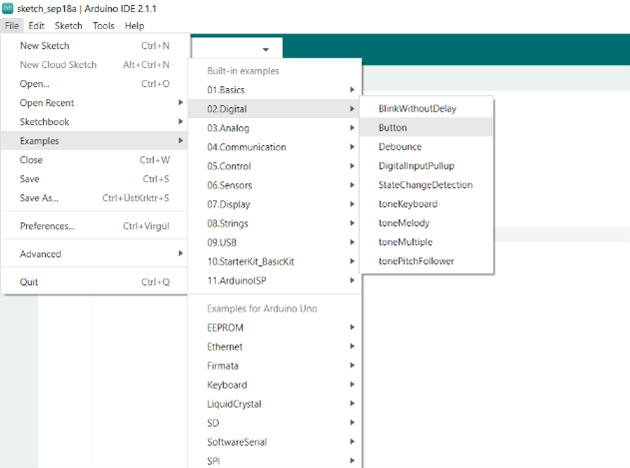
Task: Expand EEPROM library examples
Action: pos(275,328)
